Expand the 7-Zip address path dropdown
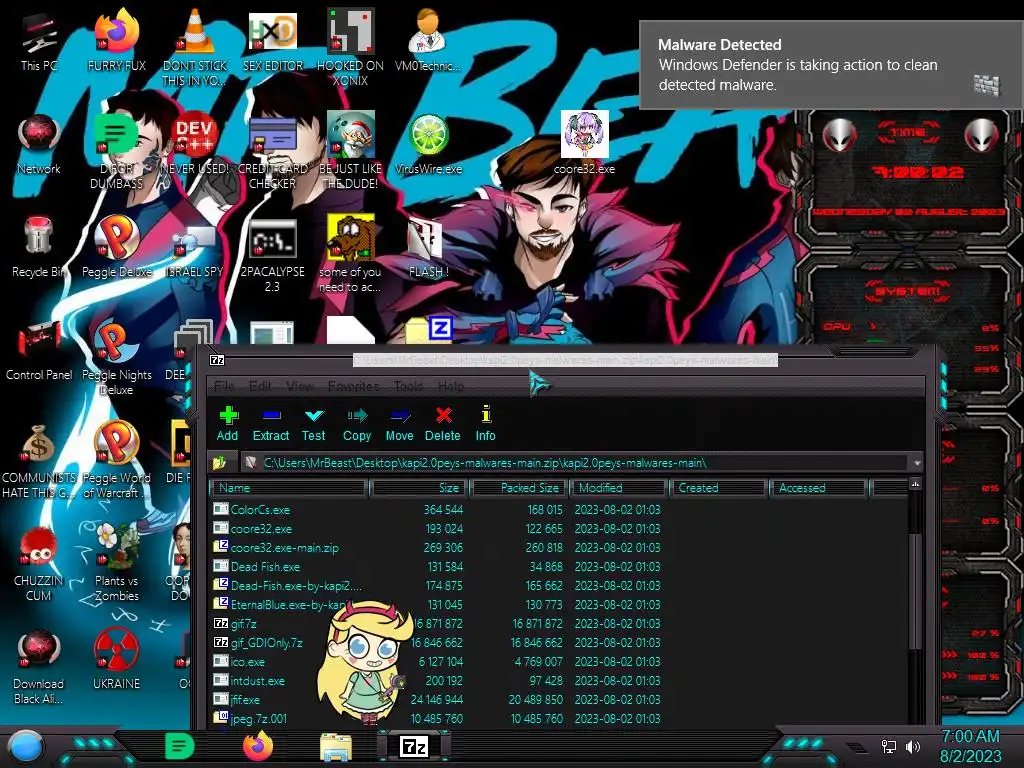This screenshot has width=1024, height=768. pos(917,463)
